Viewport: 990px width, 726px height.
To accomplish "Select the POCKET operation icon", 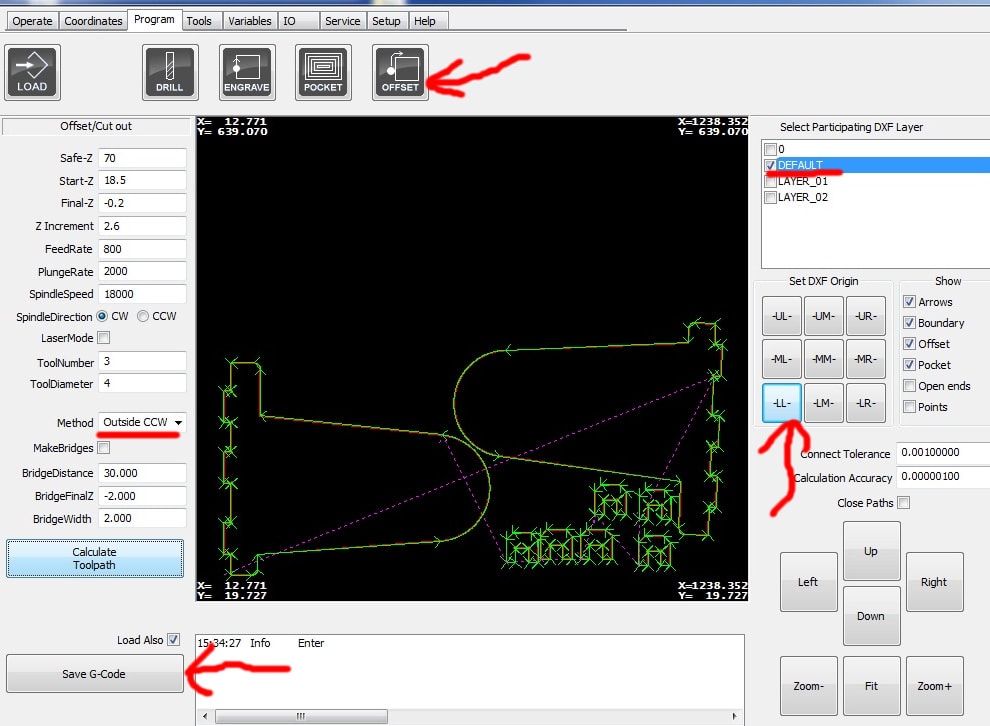I will point(323,72).
